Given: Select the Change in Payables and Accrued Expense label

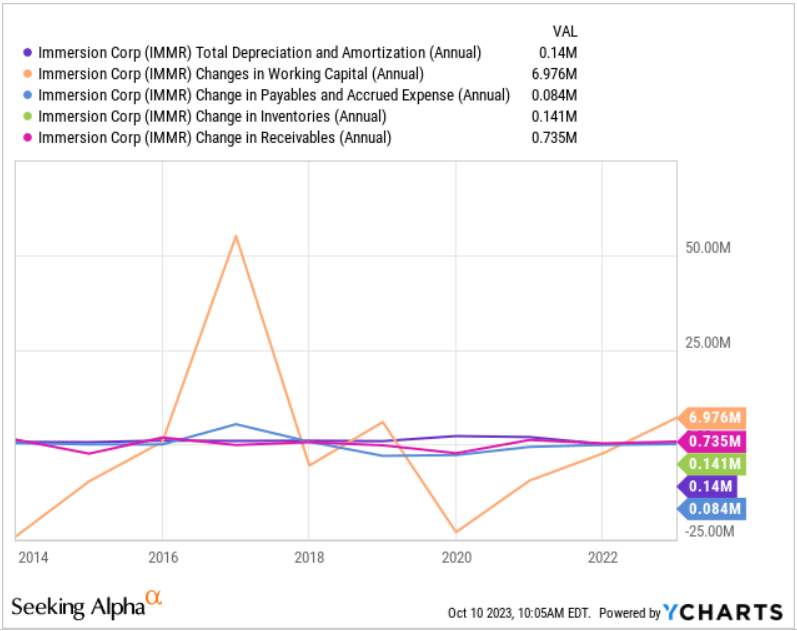Looking at the screenshot, I should (274, 95).
